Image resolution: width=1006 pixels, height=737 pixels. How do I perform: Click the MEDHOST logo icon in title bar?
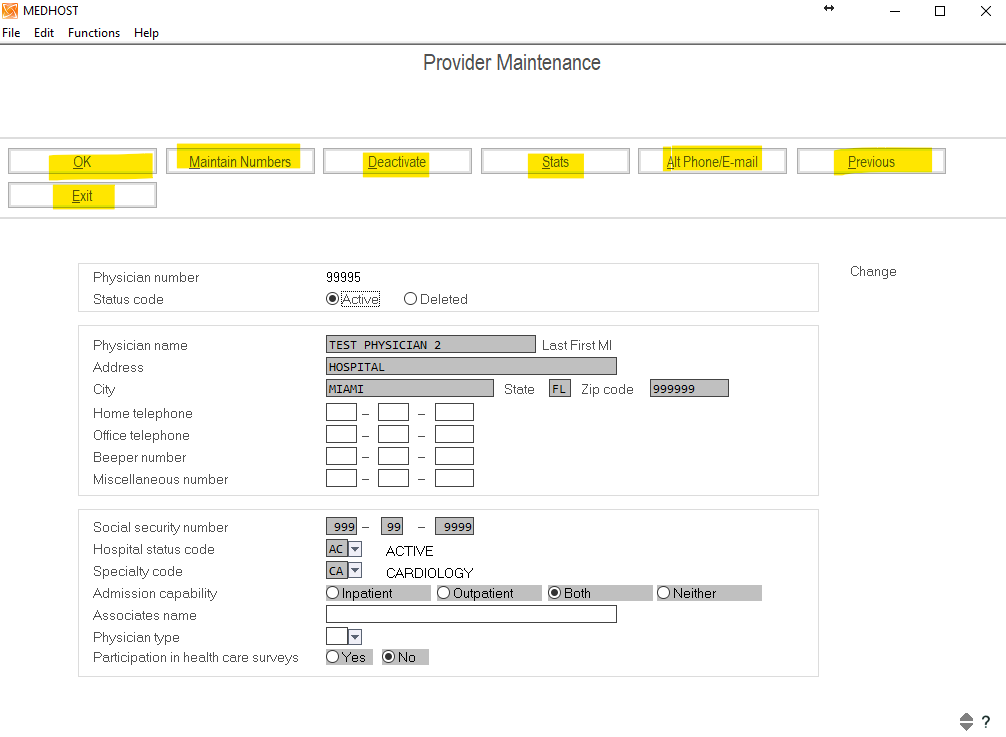coord(10,11)
